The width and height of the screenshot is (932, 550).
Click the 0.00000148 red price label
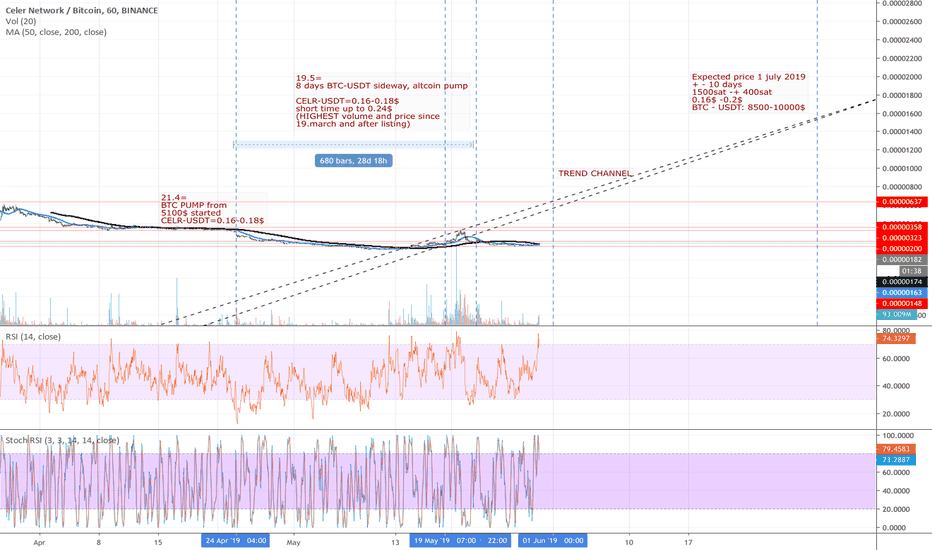[x=902, y=303]
